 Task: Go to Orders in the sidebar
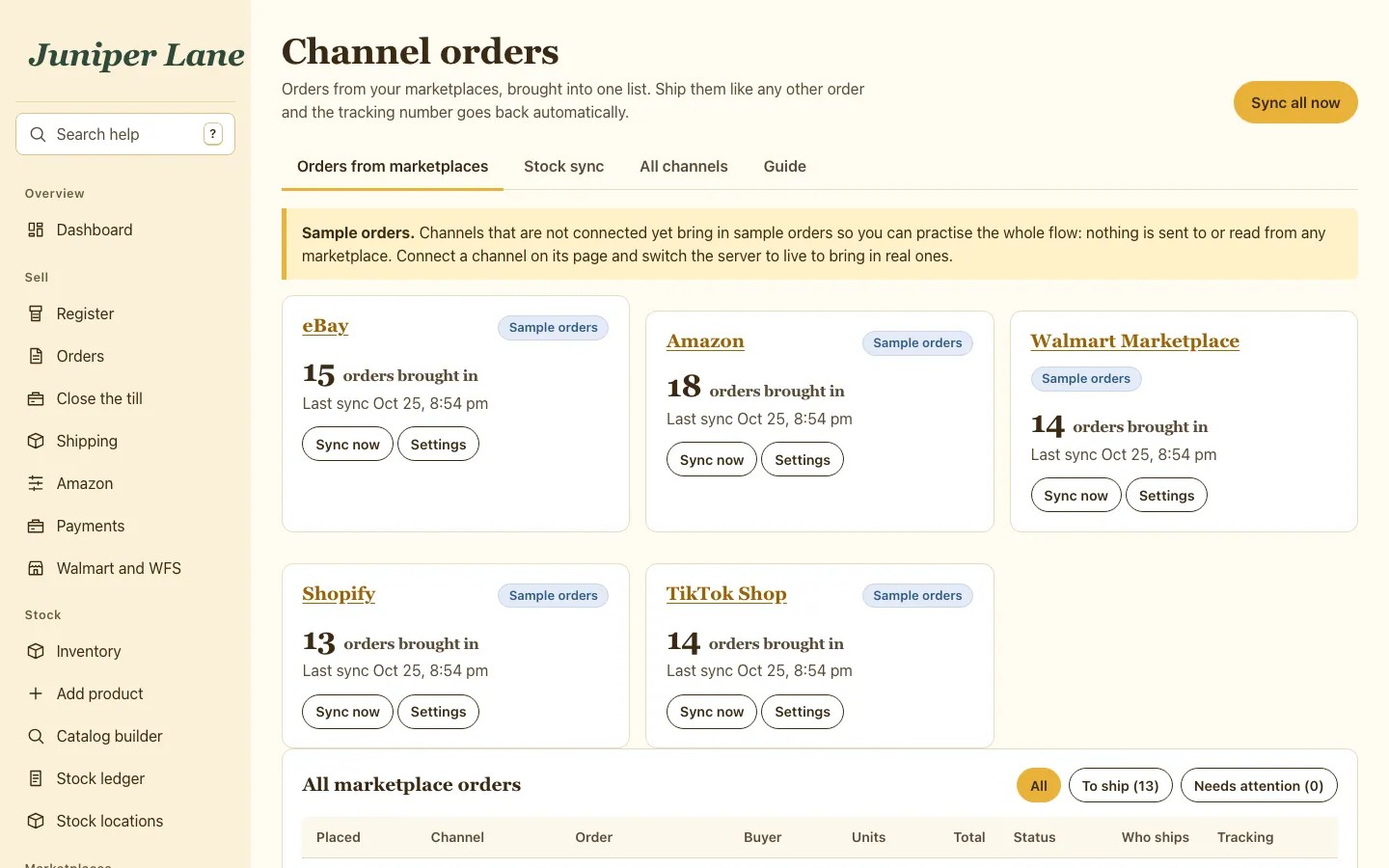(125, 356)
